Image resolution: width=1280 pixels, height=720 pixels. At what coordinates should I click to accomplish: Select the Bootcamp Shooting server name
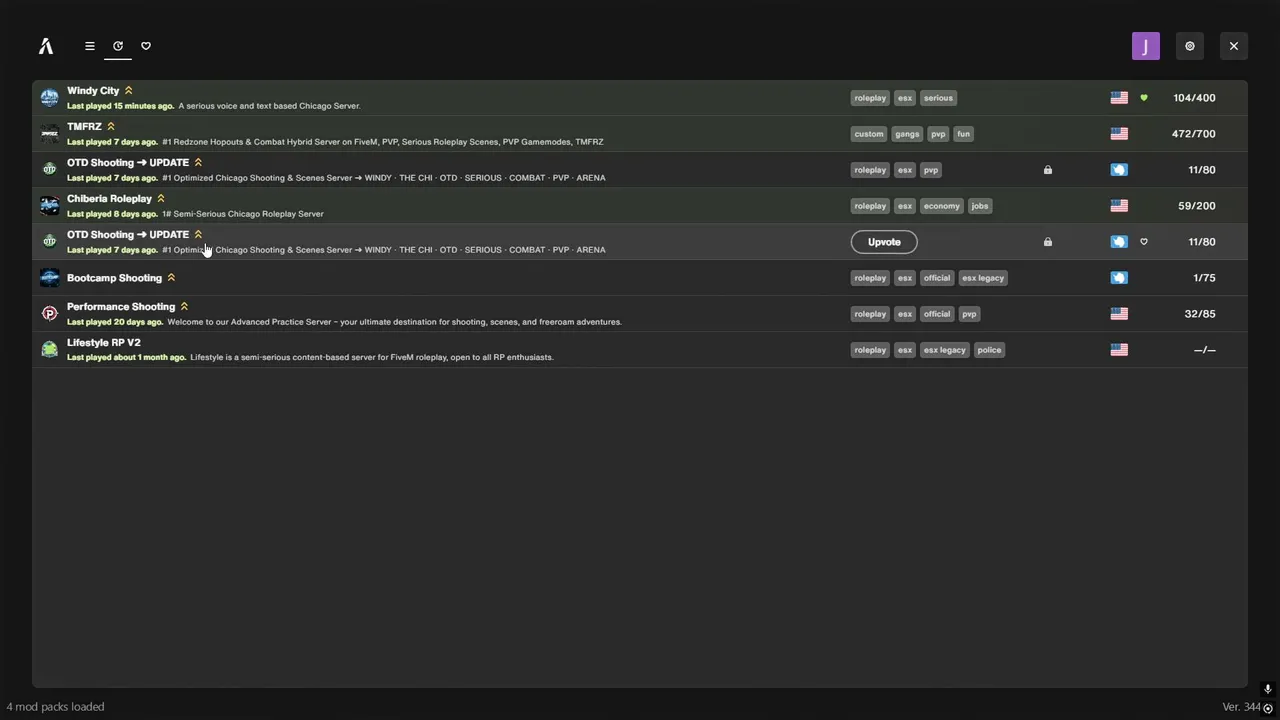coord(114,278)
